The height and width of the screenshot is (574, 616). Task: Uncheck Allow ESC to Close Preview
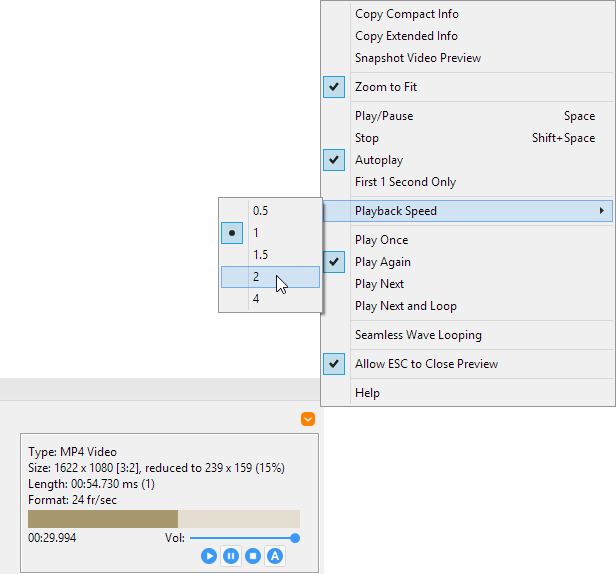tap(426, 364)
